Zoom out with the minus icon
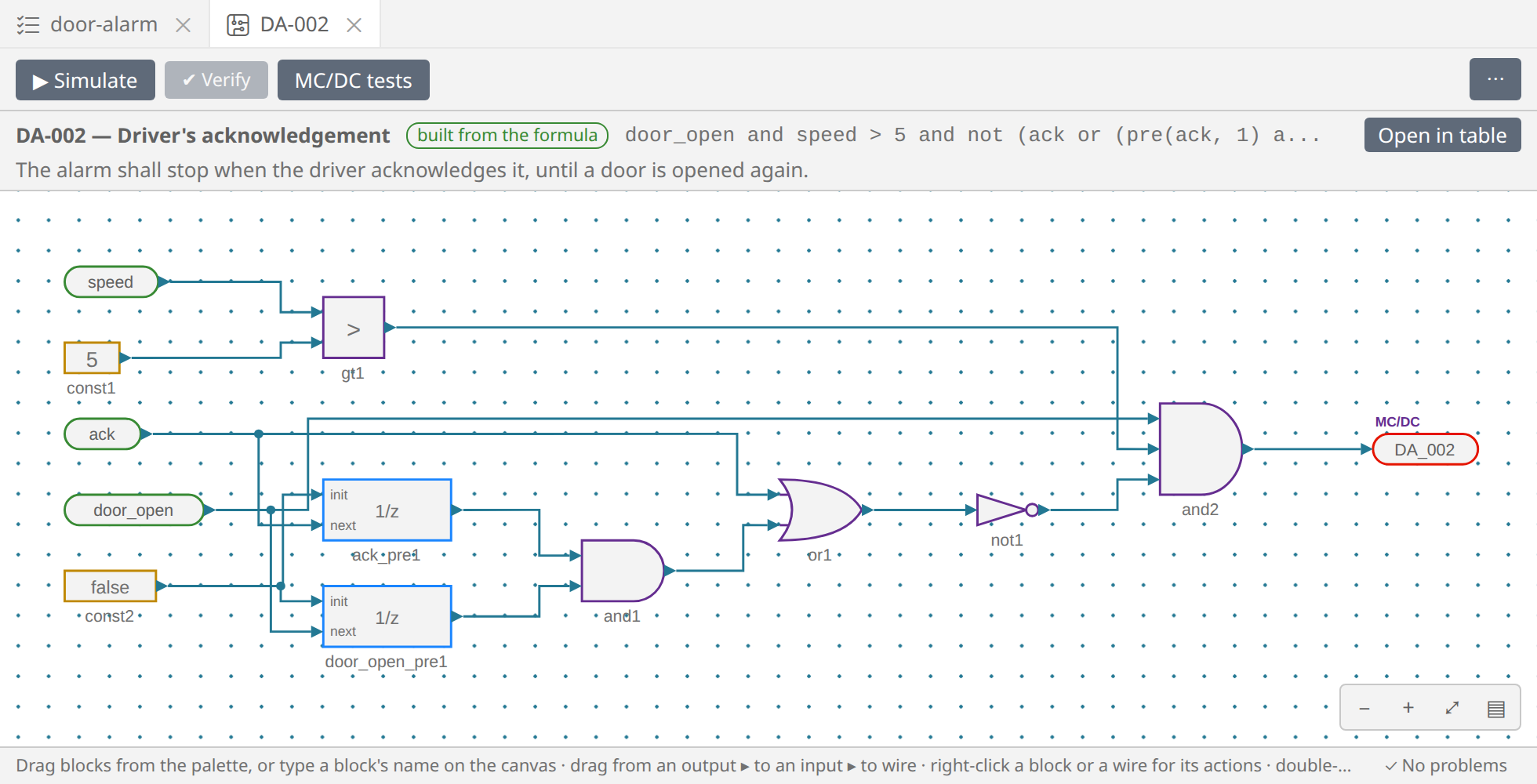This screenshot has height=784, width=1537. pyautogui.click(x=1364, y=708)
